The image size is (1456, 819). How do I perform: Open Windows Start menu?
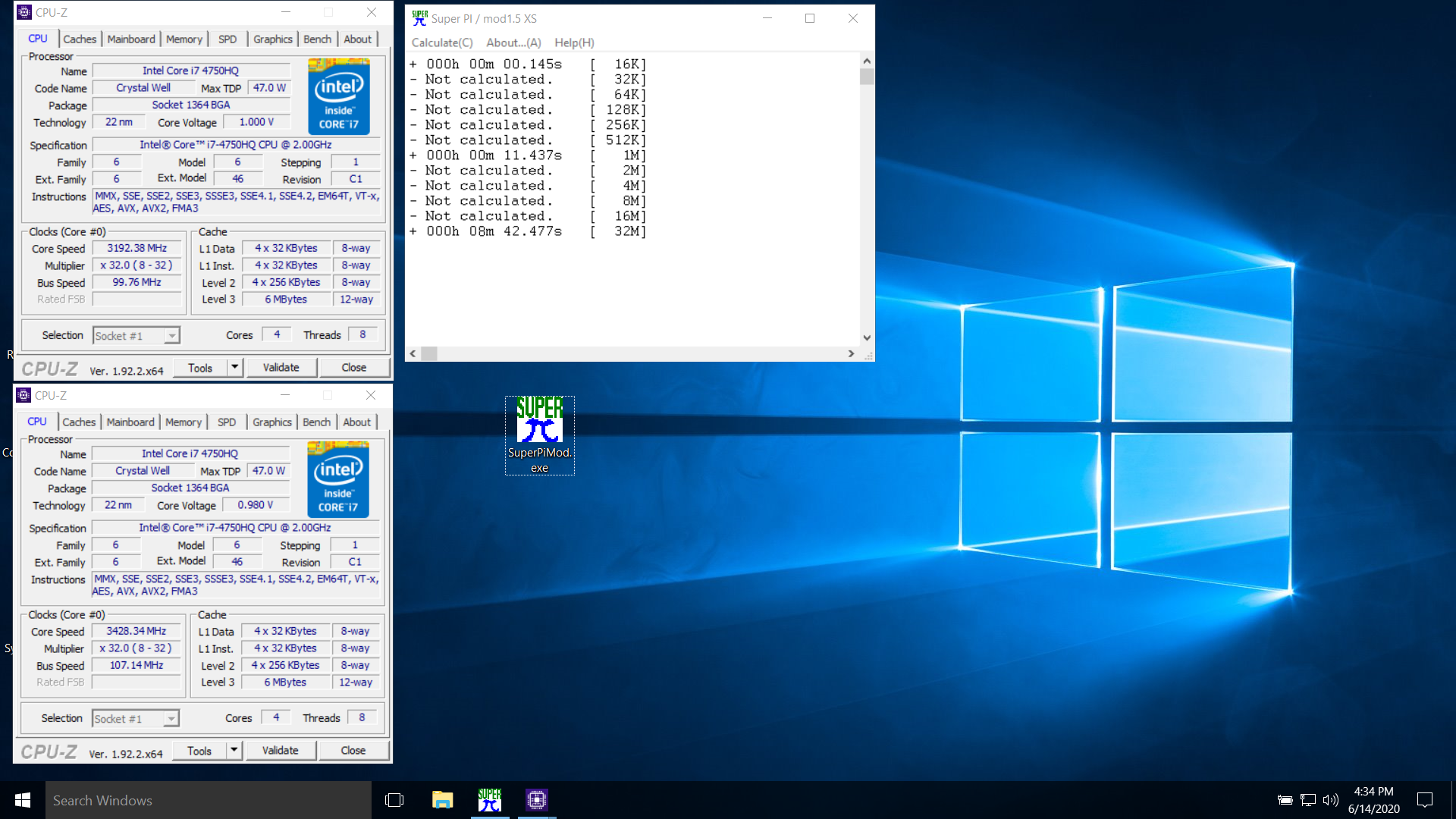23,800
